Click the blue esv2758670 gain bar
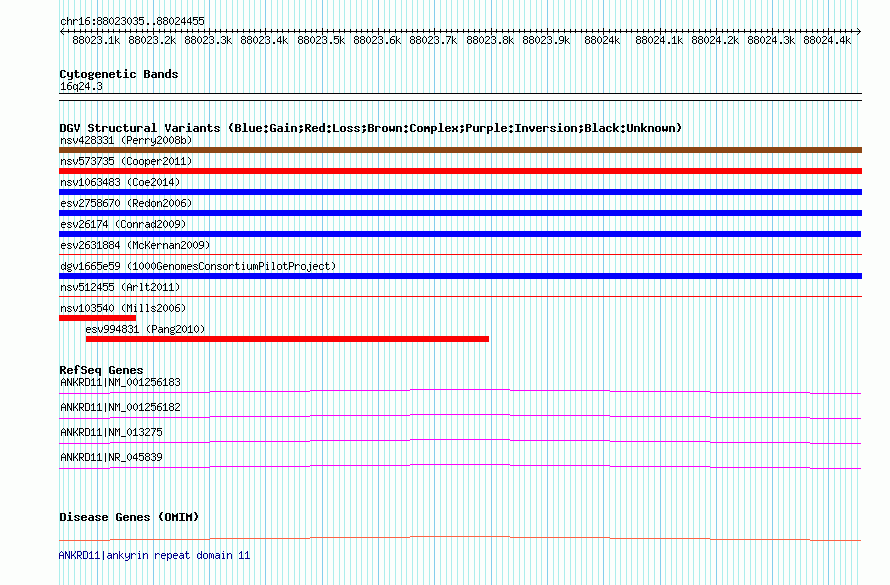 460,213
